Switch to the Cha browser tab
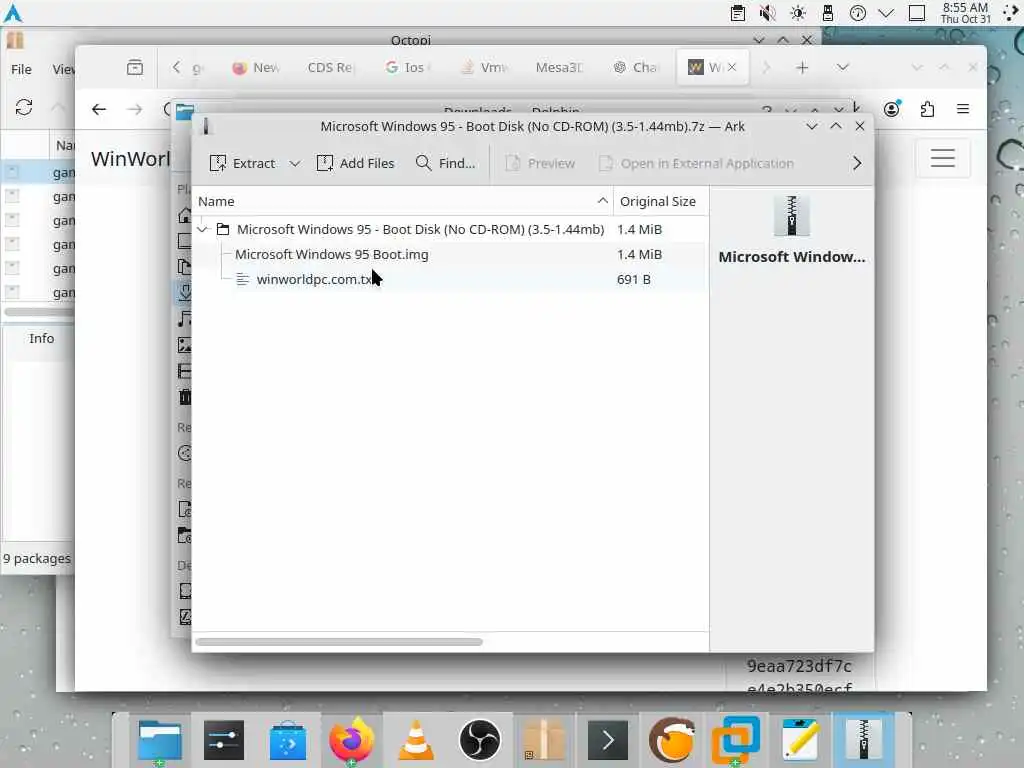 pyautogui.click(x=635, y=67)
